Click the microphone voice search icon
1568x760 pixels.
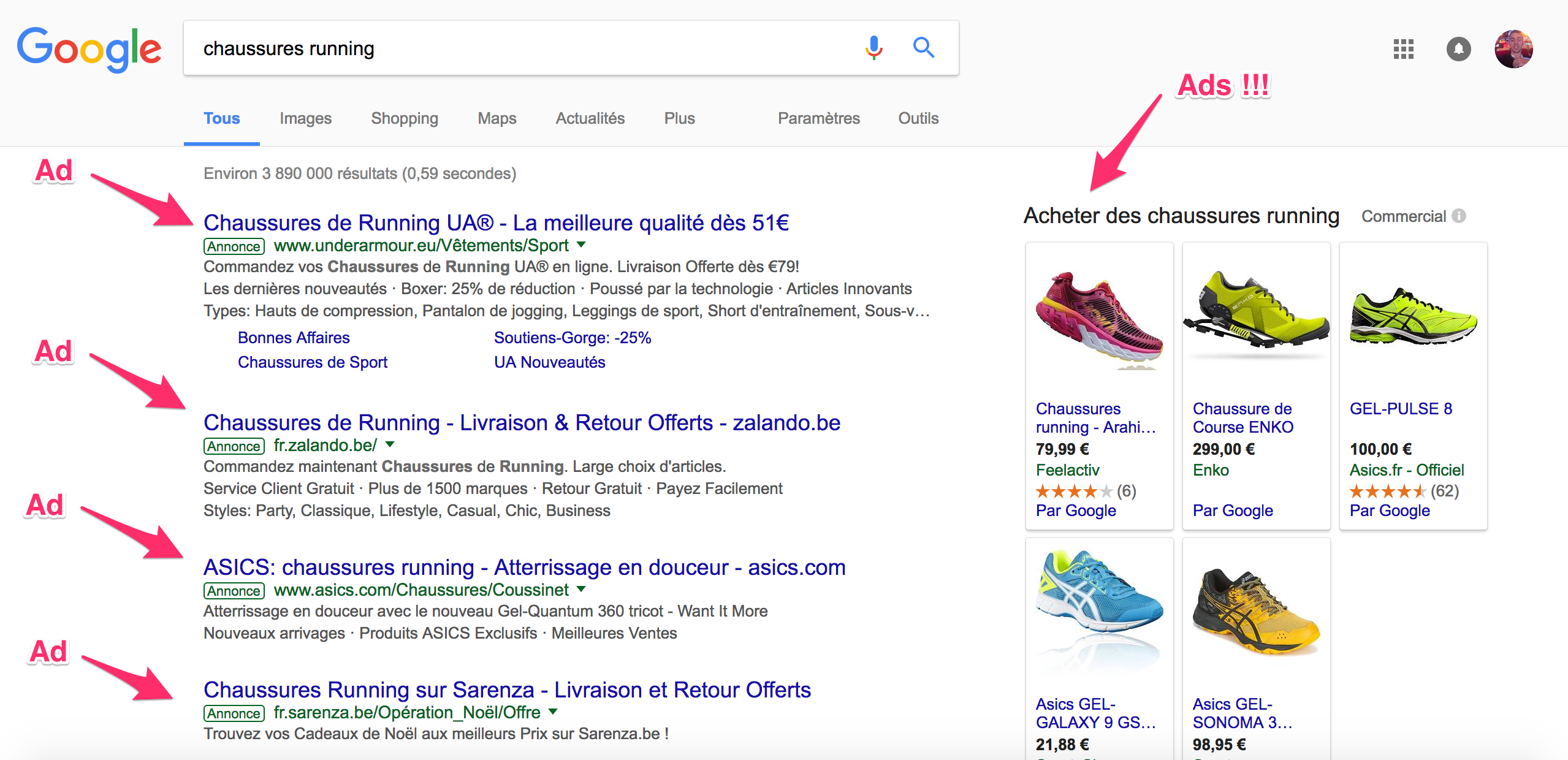(x=873, y=48)
